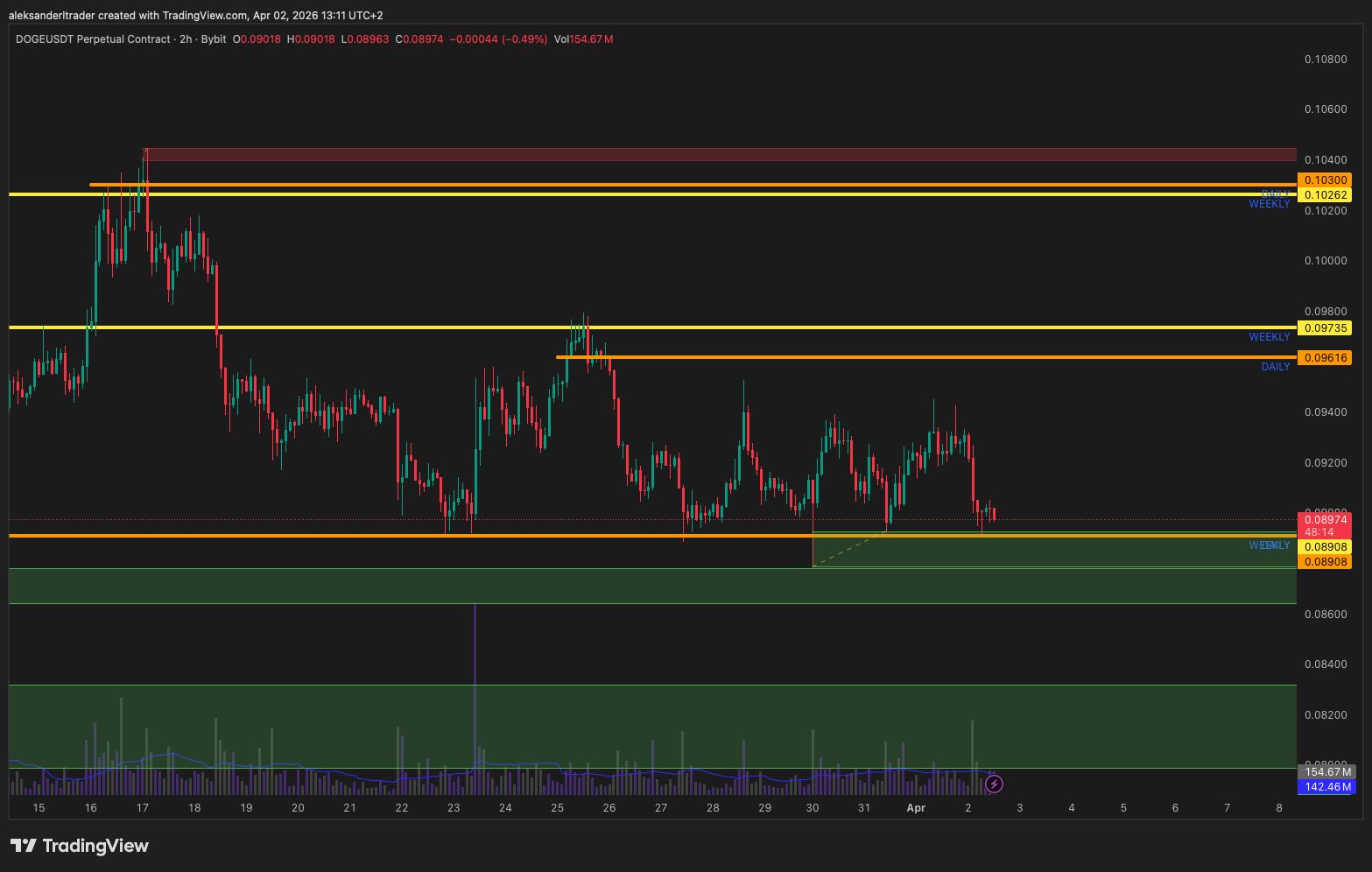Click the DOGEUSDT Perpetual Contract symbol title
The image size is (1372, 872).
pyautogui.click(x=92, y=39)
